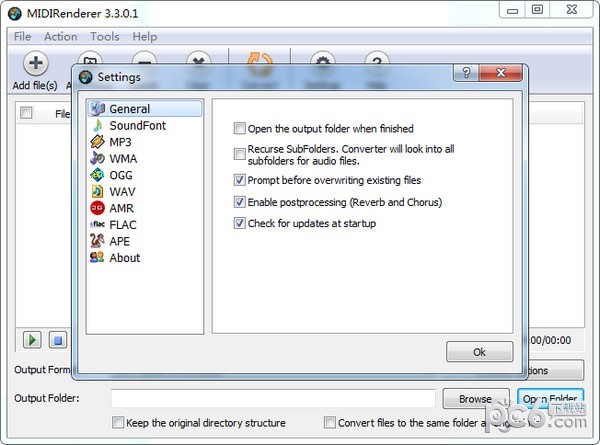Click the Browse button
The height and width of the screenshot is (445, 600).
pos(476,399)
